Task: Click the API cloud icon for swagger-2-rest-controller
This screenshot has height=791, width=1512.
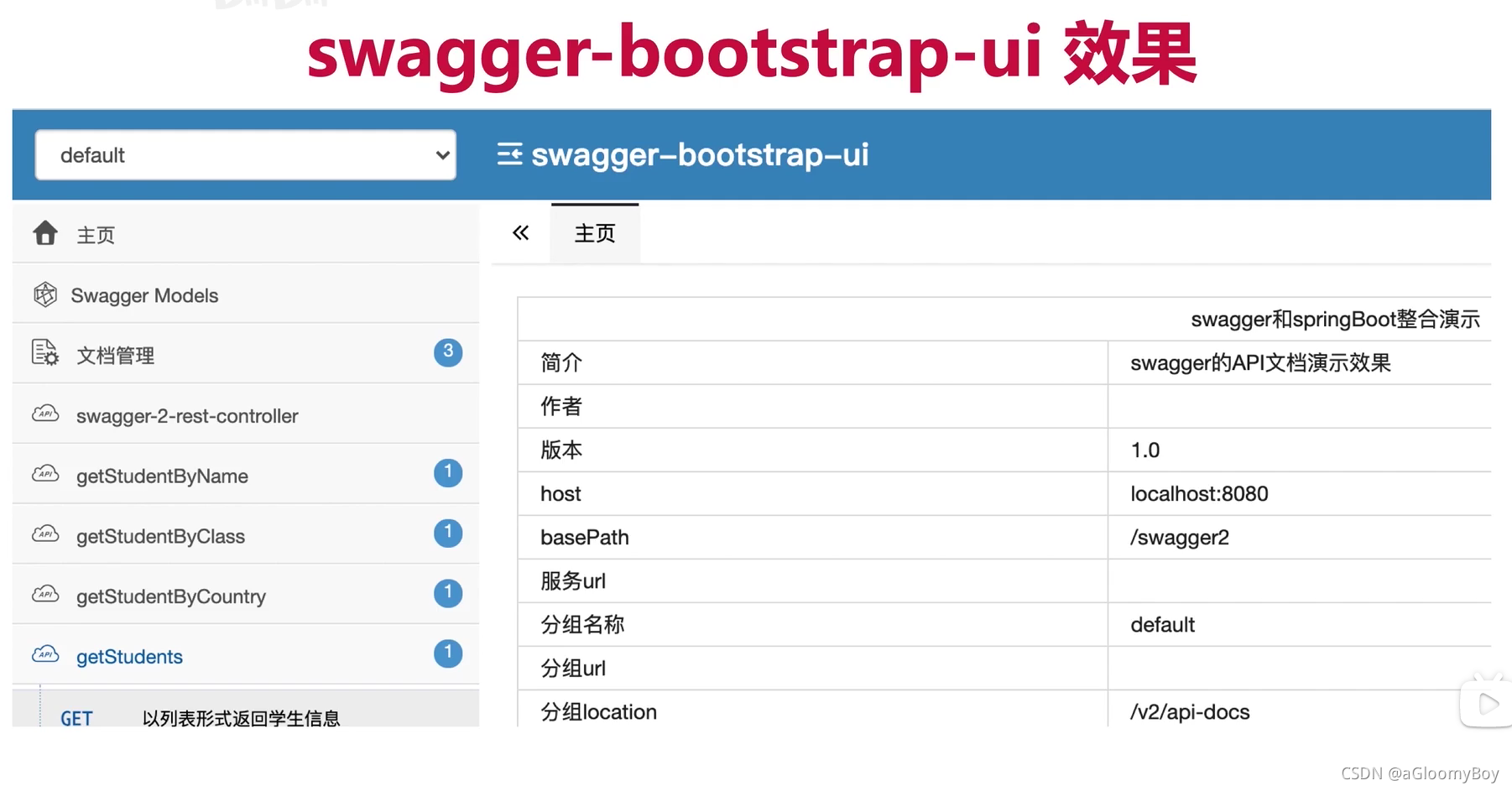Action: coord(45,414)
